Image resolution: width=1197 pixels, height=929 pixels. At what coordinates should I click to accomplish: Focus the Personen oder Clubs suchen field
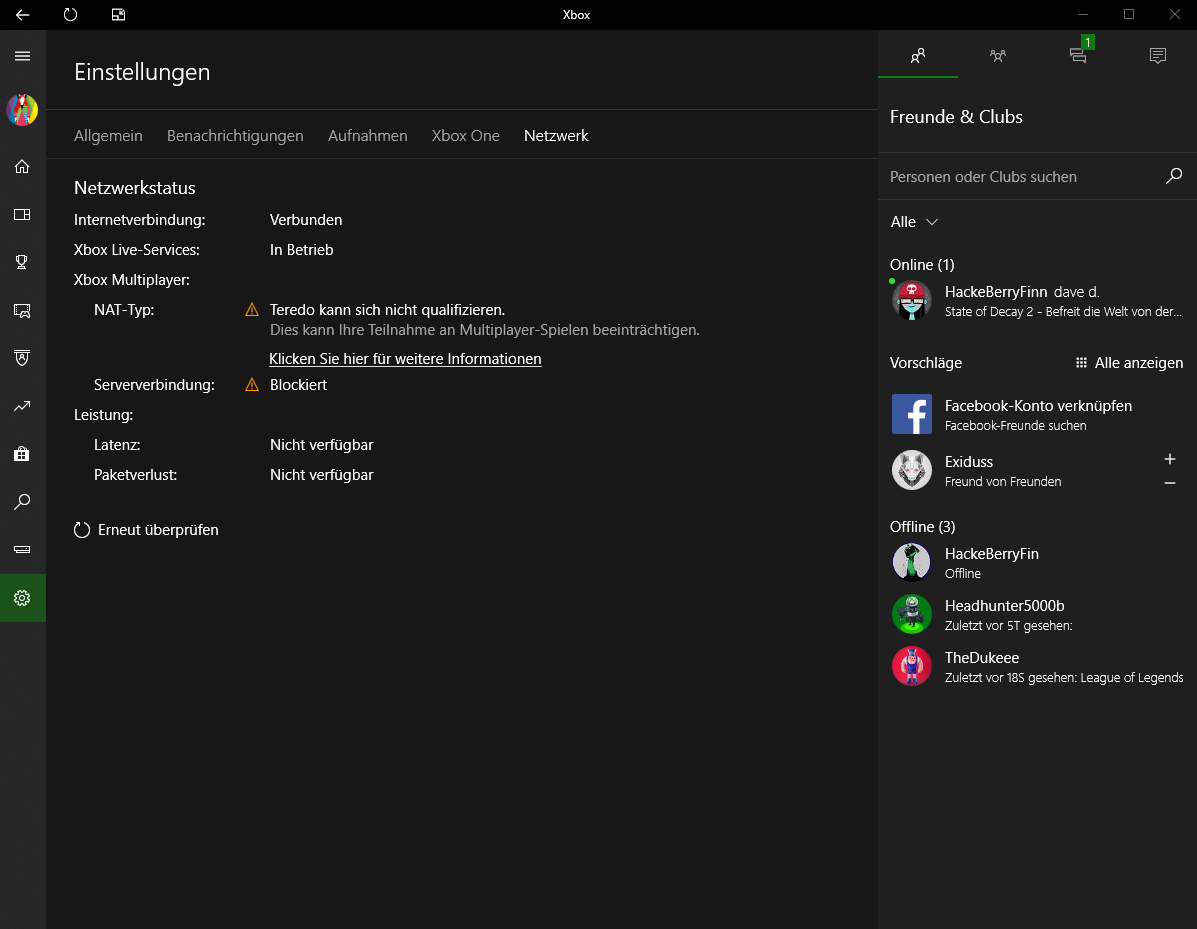click(x=1037, y=176)
